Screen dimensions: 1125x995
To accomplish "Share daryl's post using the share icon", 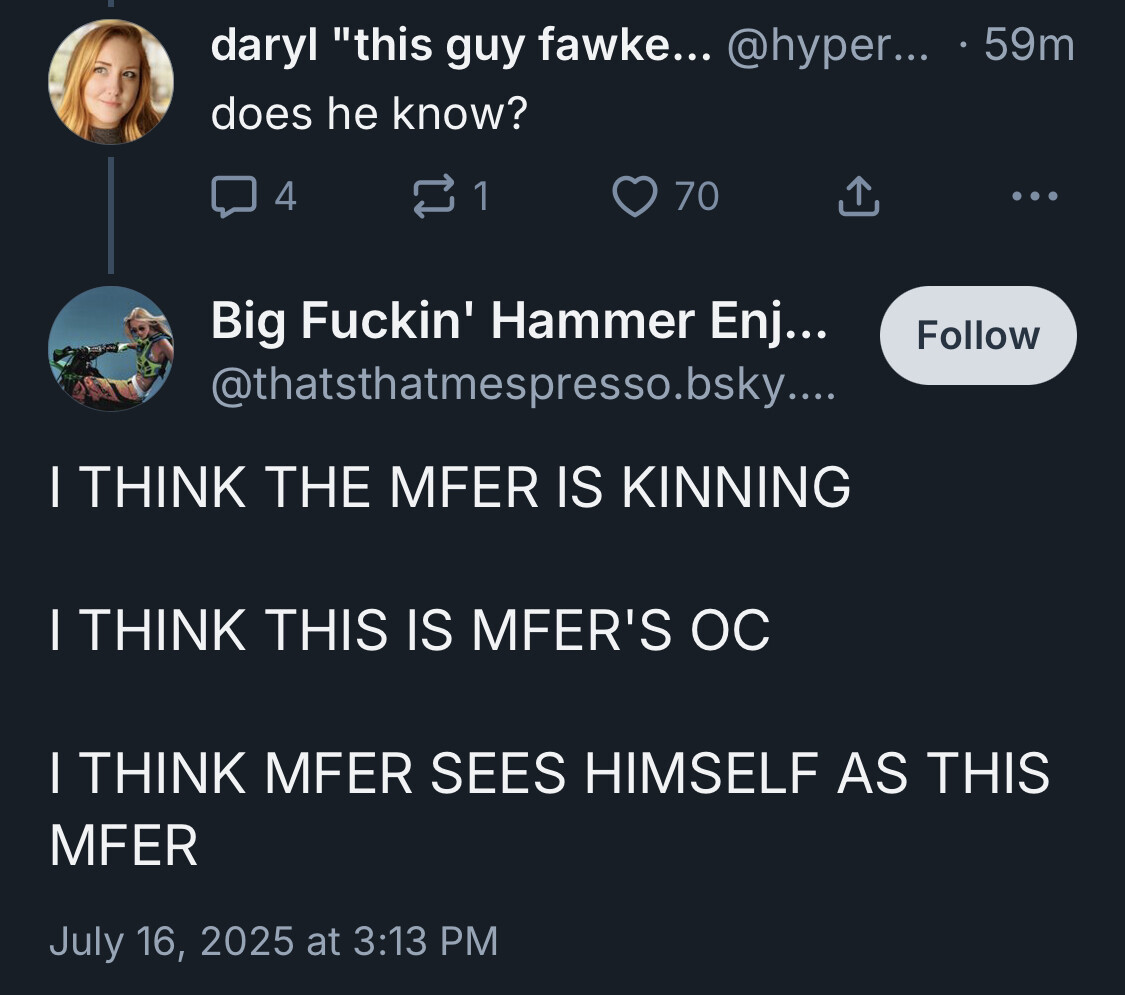I will [x=858, y=196].
